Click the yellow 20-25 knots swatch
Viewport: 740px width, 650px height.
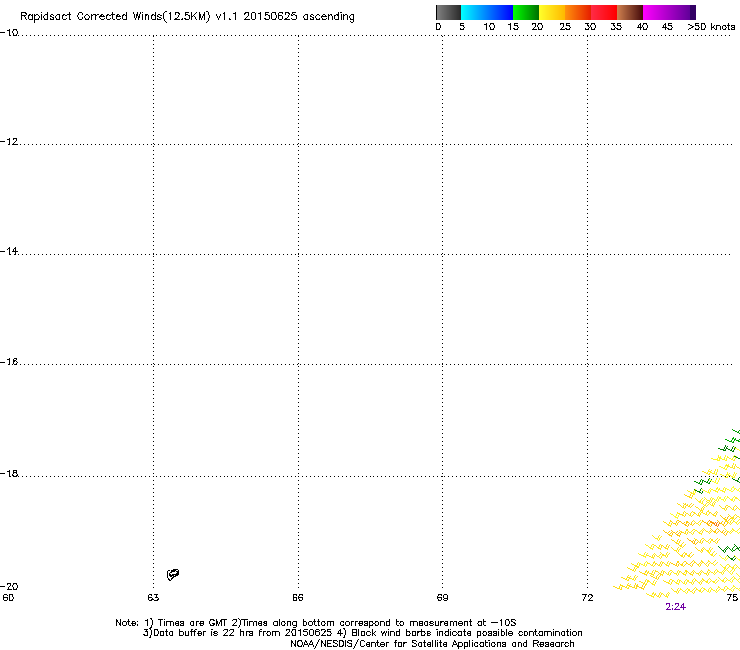coord(552,12)
